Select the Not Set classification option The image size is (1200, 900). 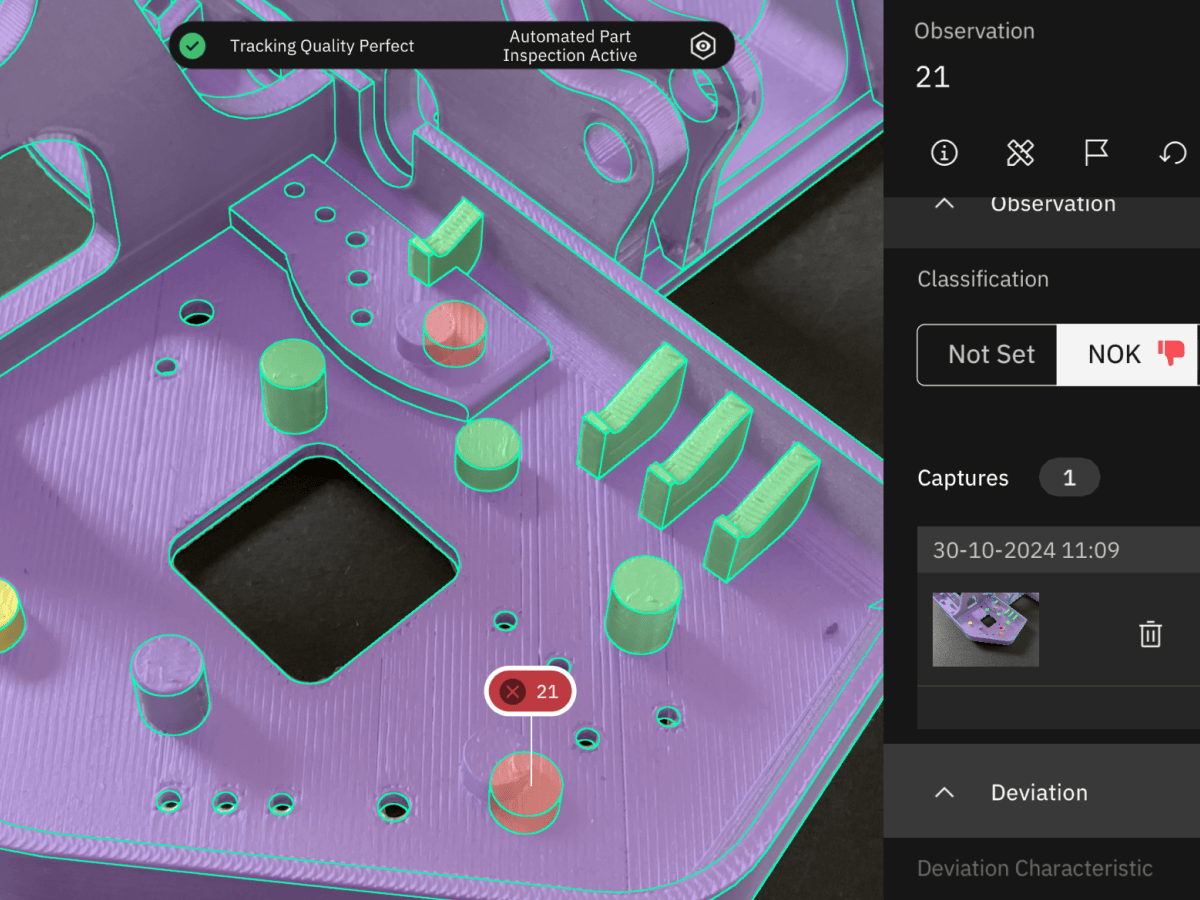click(x=990, y=355)
